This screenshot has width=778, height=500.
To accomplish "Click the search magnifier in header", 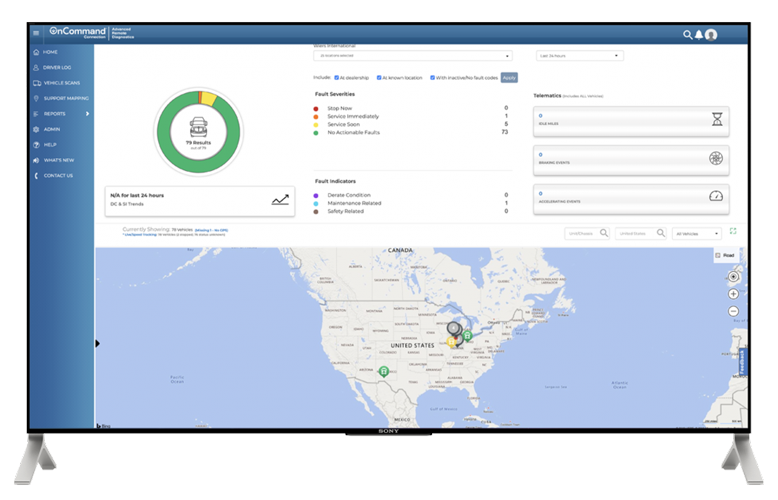I will [687, 35].
